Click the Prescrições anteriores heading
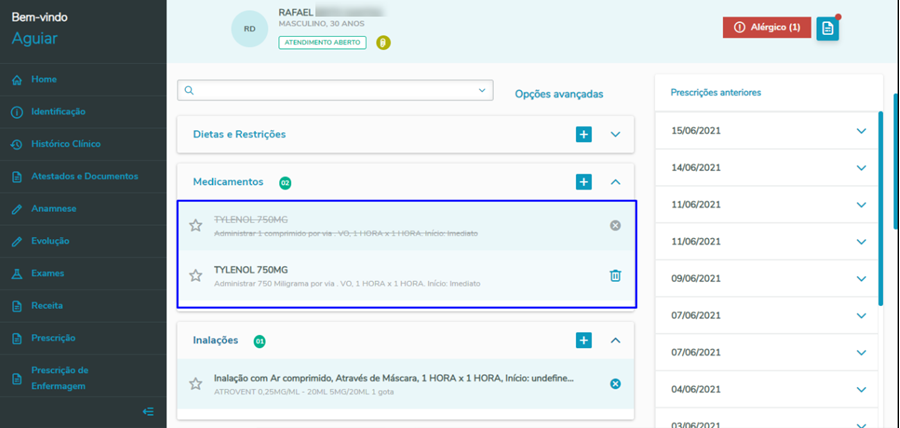This screenshot has height=428, width=900. [716, 92]
